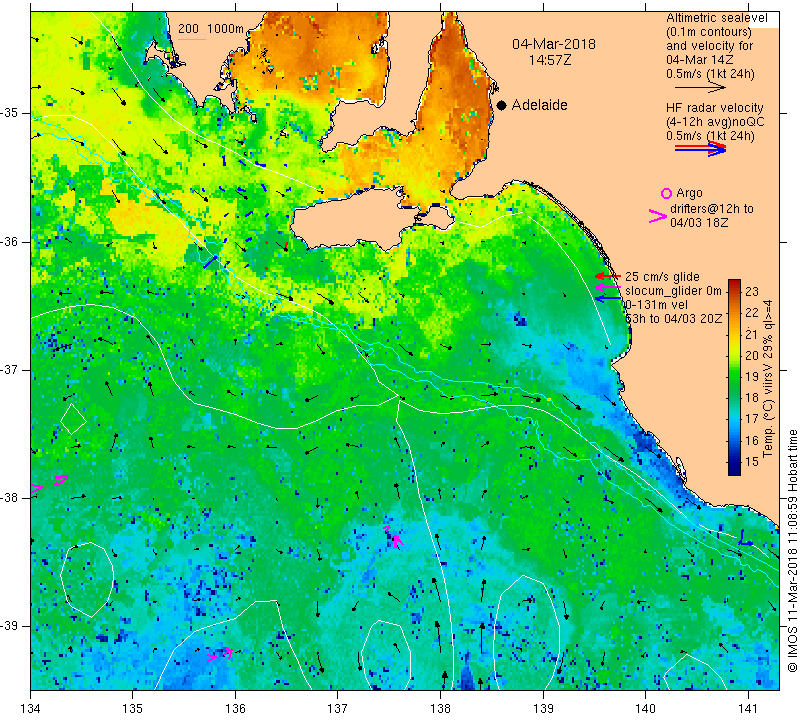Click the date '04-Mar-2018' text
Viewport: 800px width, 720px height.
[x=554, y=44]
